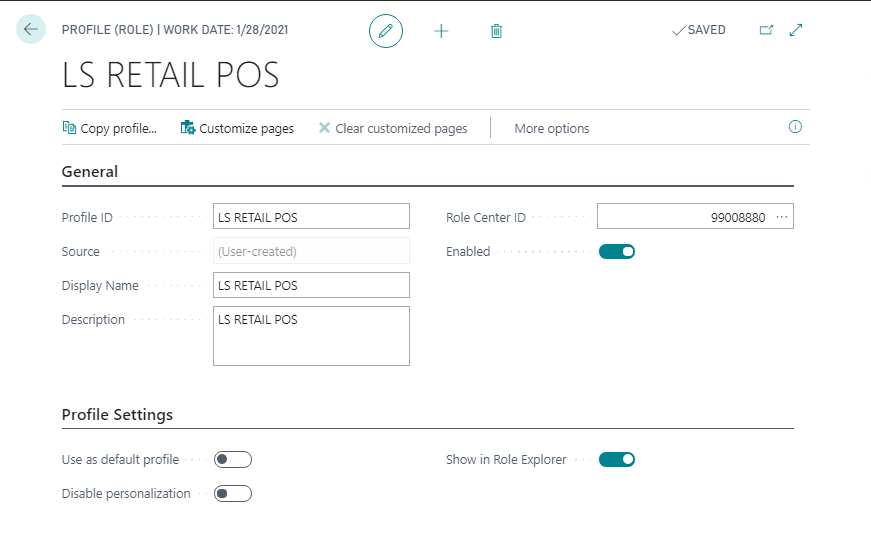Open Role Center ID lookup ellipsis

pos(782,216)
